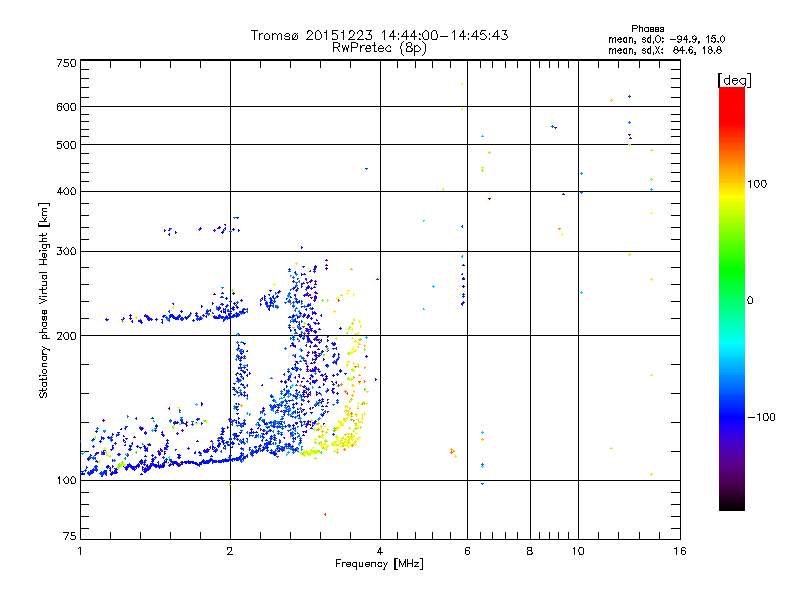
Task: Click the y-axis tick label "200"
Action: [x=66, y=336]
